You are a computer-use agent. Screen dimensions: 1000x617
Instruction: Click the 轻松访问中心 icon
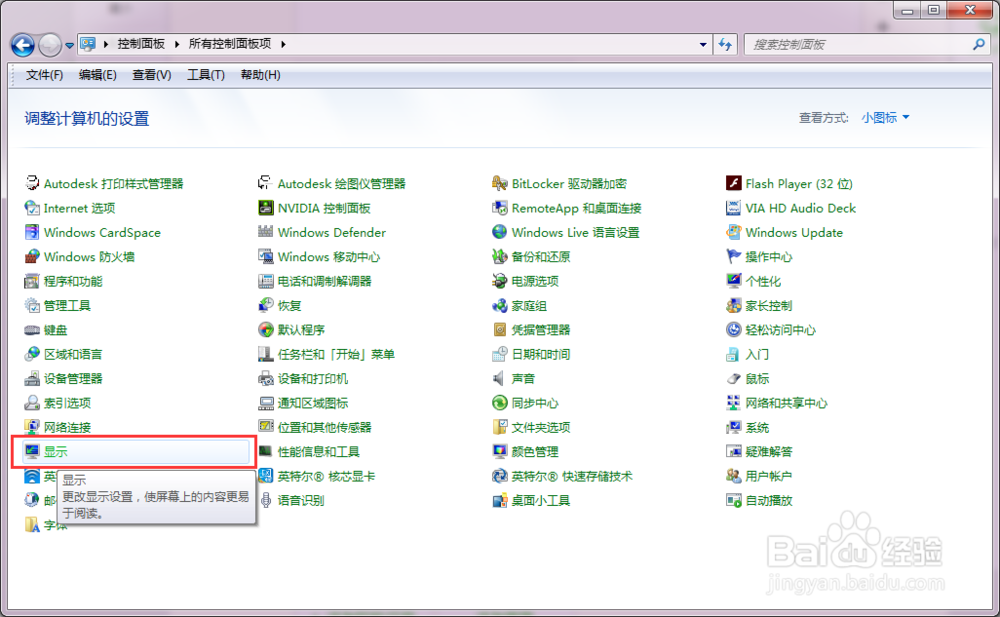(x=733, y=330)
